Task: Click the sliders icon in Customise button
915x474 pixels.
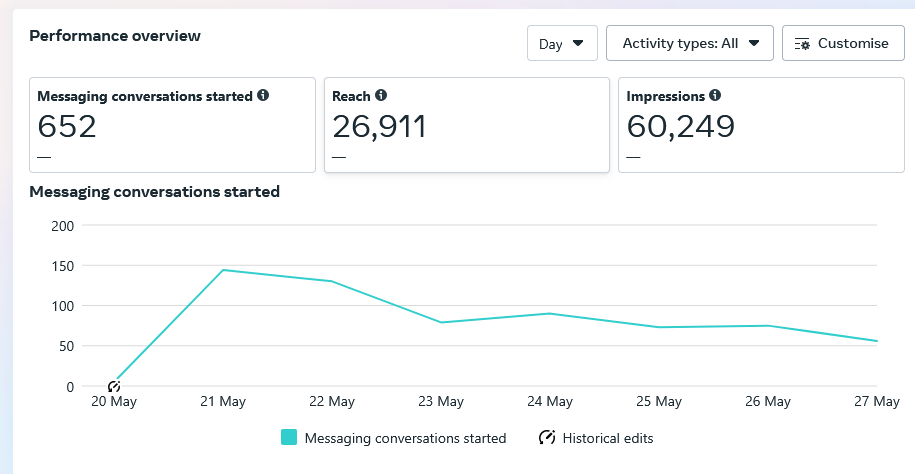Action: point(802,44)
